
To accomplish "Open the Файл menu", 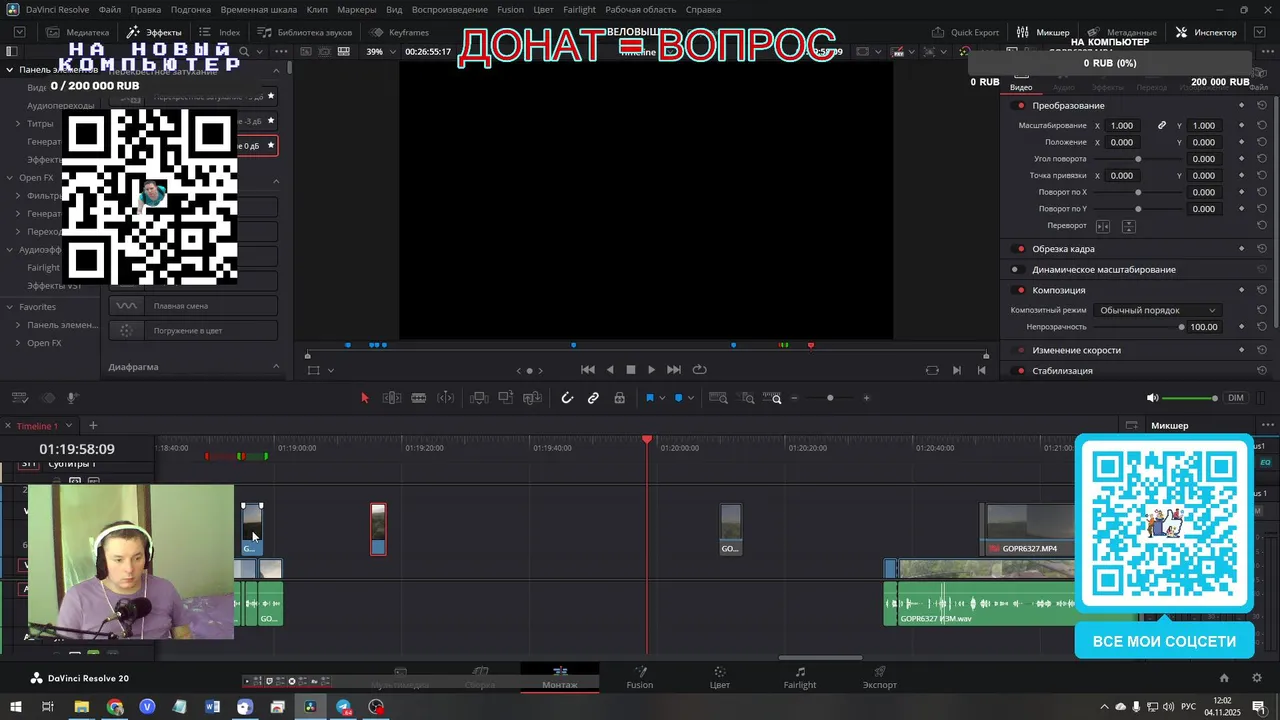I will (110, 9).
